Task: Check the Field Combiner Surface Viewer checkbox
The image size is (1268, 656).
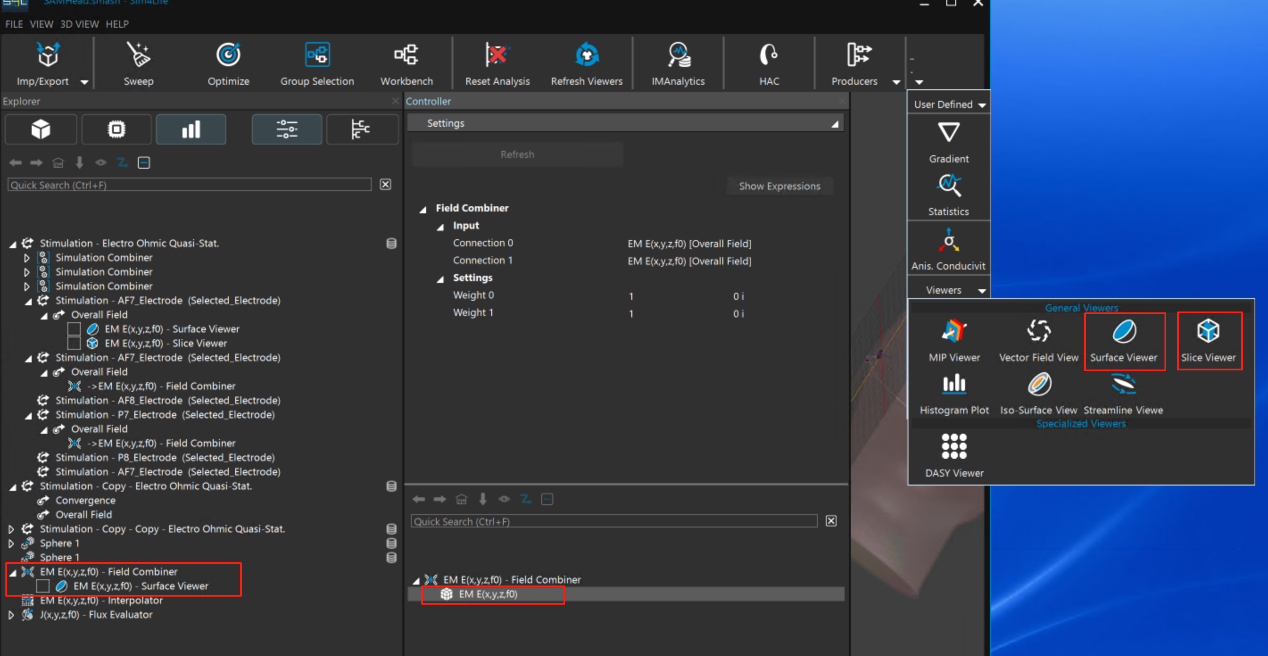Action: (43, 586)
